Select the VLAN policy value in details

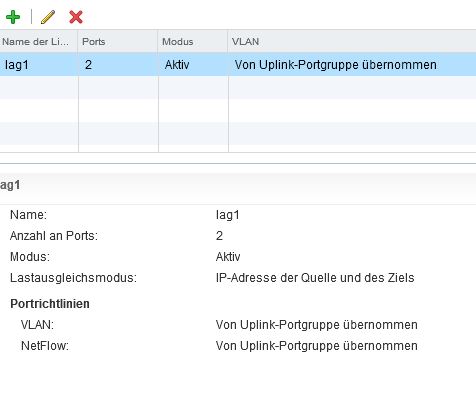[317, 325]
